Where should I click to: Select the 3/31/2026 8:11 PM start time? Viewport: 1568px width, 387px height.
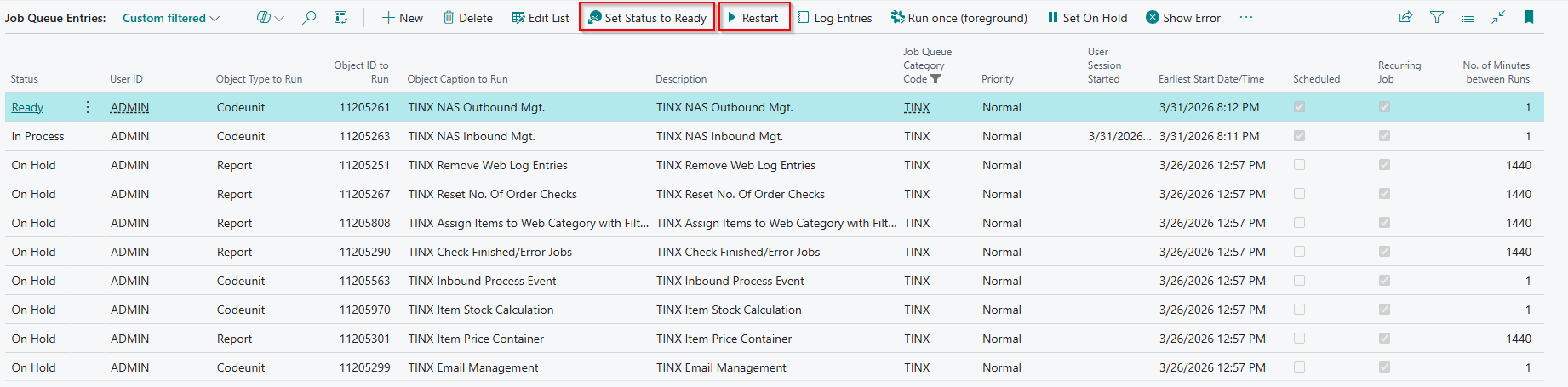coord(1209,136)
